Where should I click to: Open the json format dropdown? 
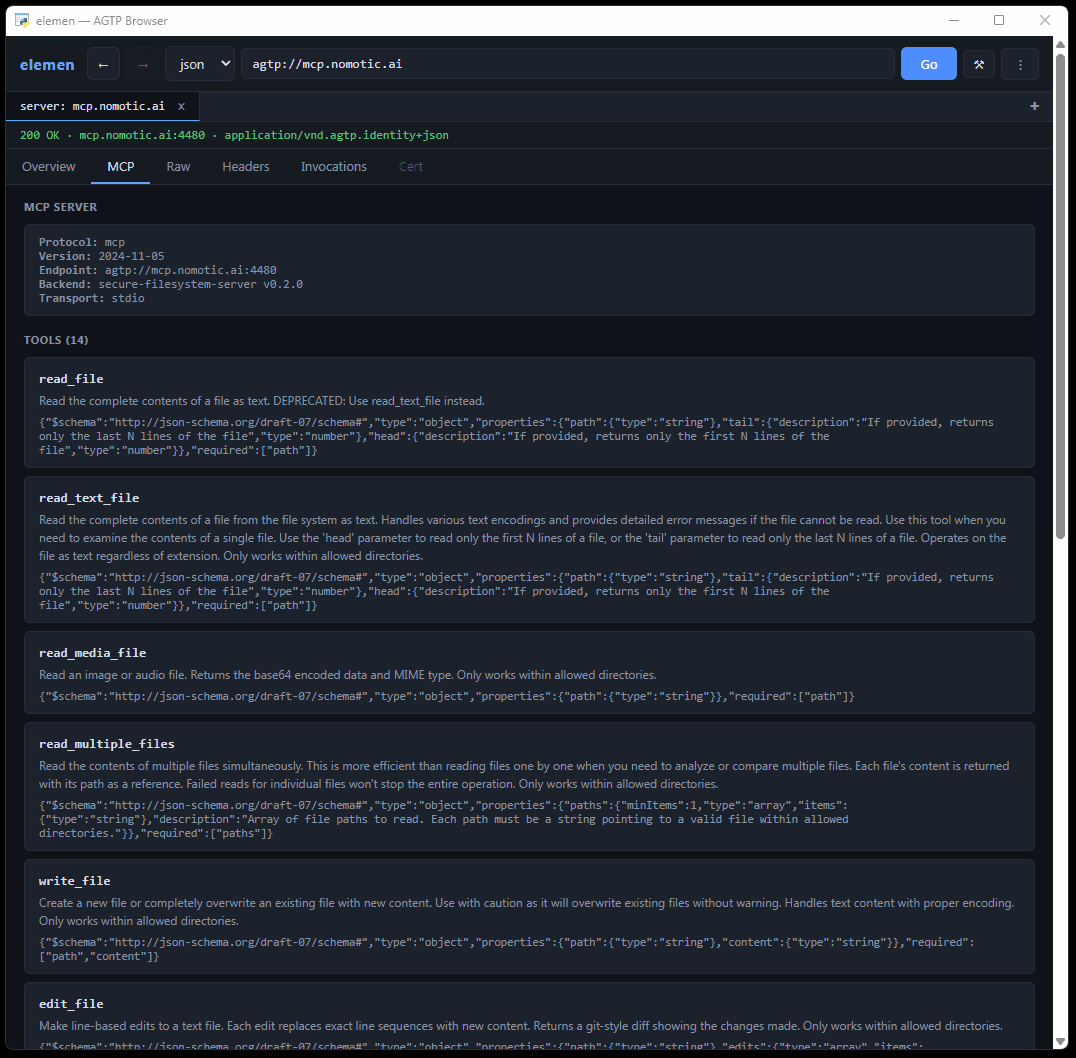(x=200, y=64)
